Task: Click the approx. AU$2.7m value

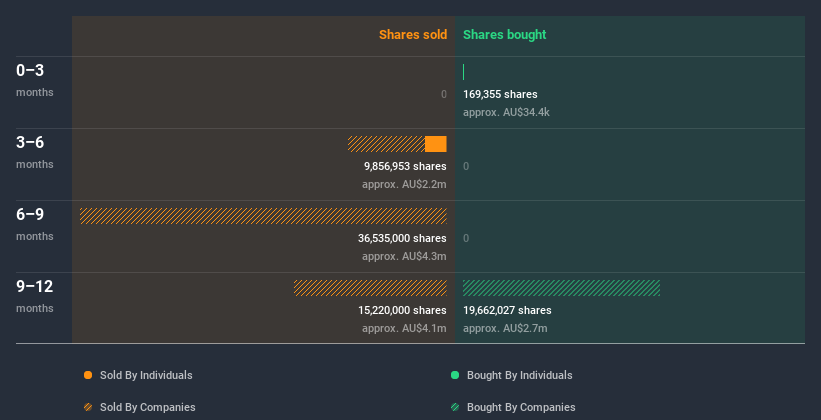Action: (x=505, y=329)
